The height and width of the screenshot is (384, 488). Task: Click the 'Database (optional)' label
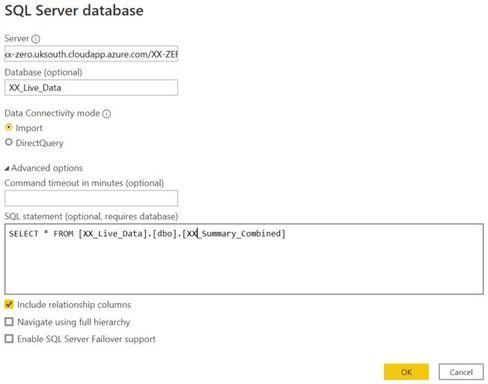point(43,72)
